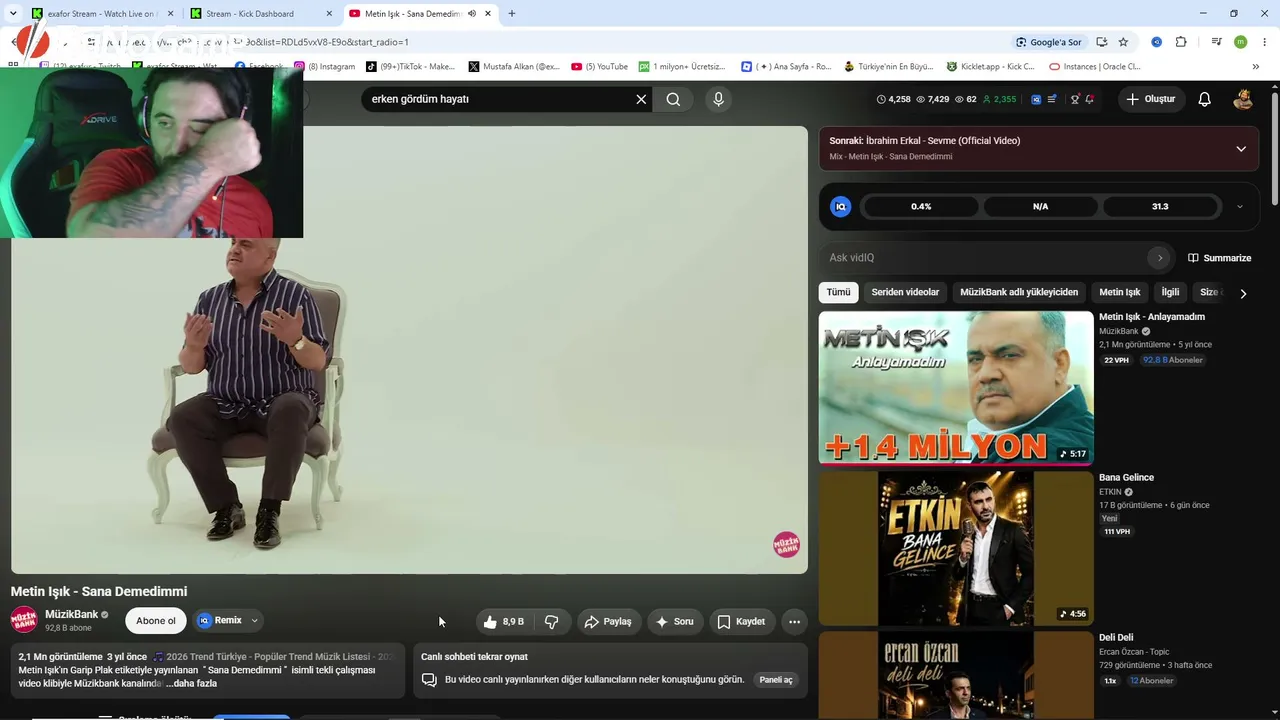Switch to exafor Stream browser tab
The width and height of the screenshot is (1280, 720).
tap(101, 14)
